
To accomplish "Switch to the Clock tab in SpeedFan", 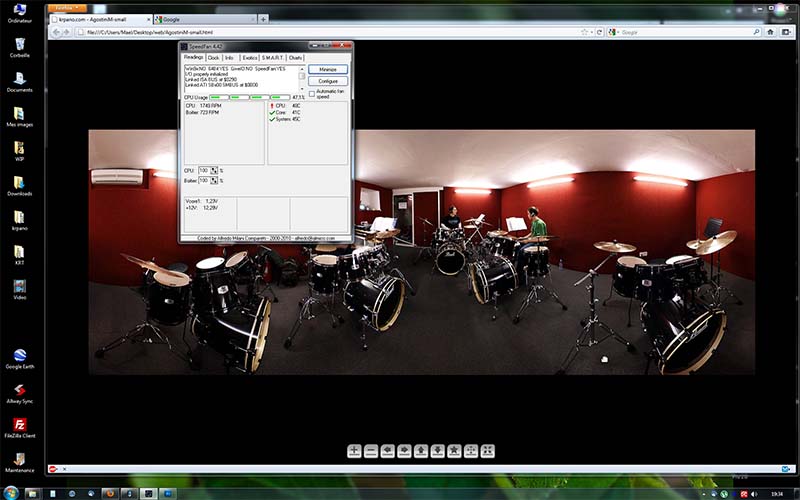I will tap(213, 58).
